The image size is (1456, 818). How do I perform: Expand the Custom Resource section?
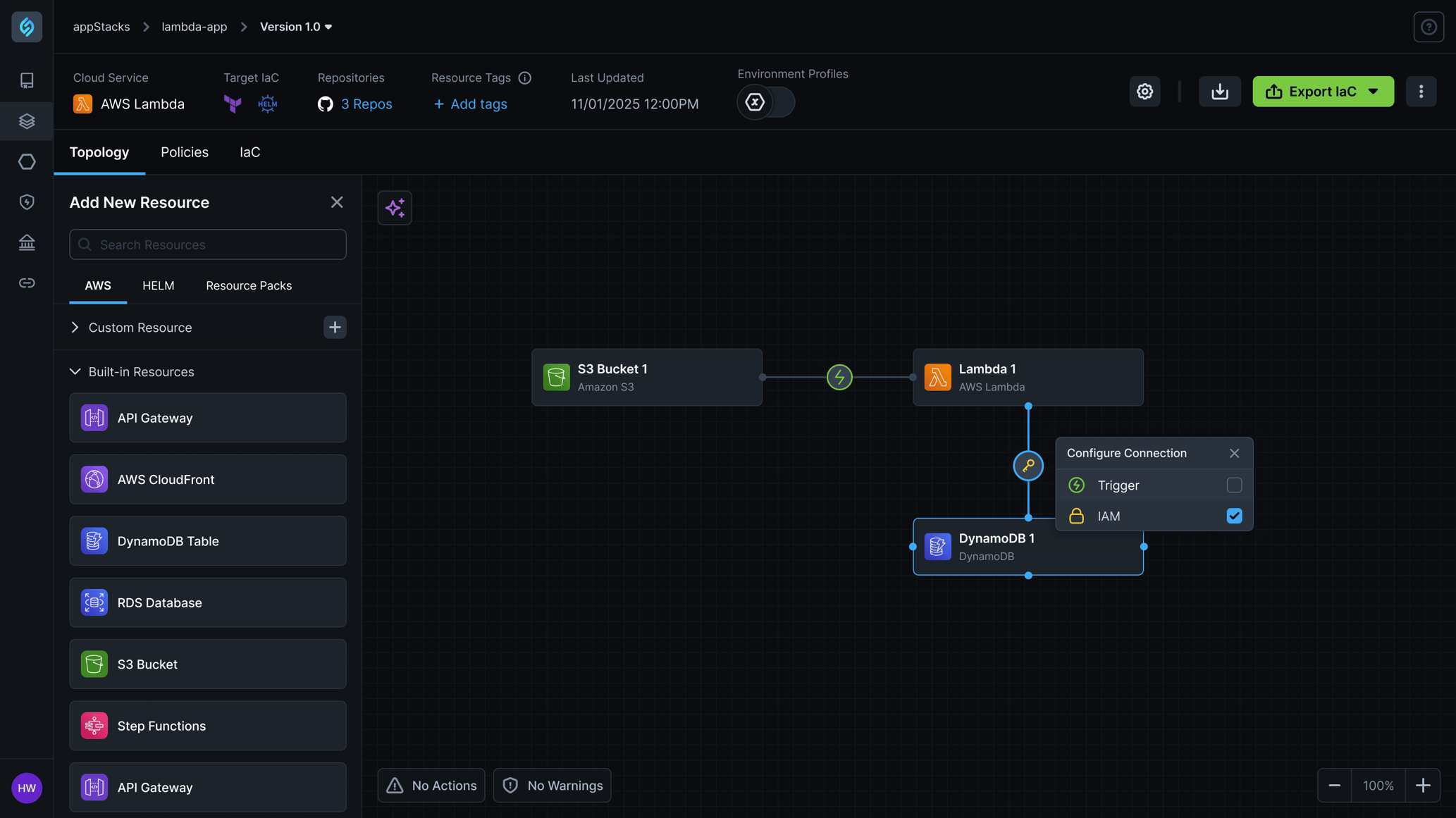74,327
